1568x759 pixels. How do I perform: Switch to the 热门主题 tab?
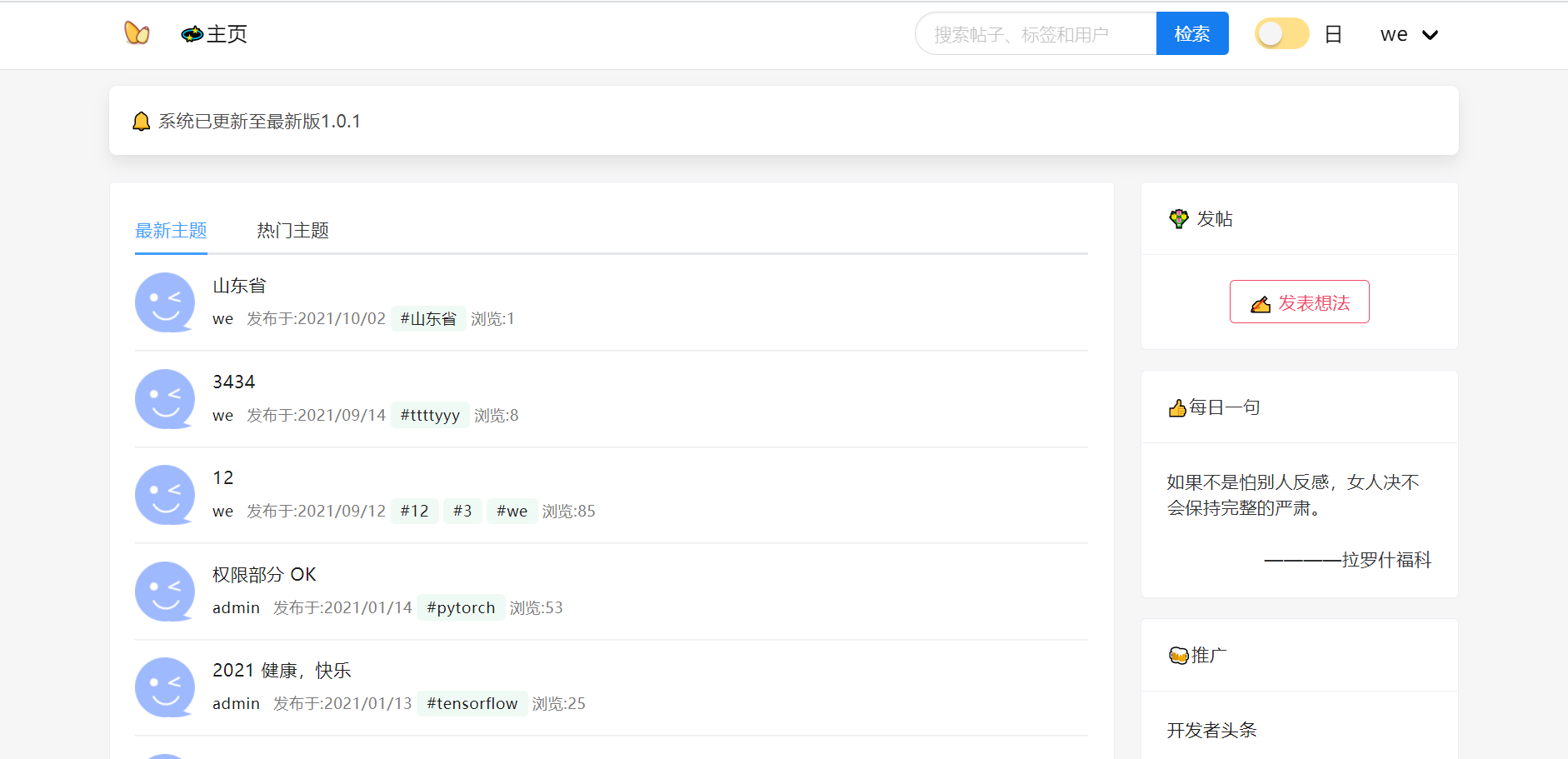[293, 231]
